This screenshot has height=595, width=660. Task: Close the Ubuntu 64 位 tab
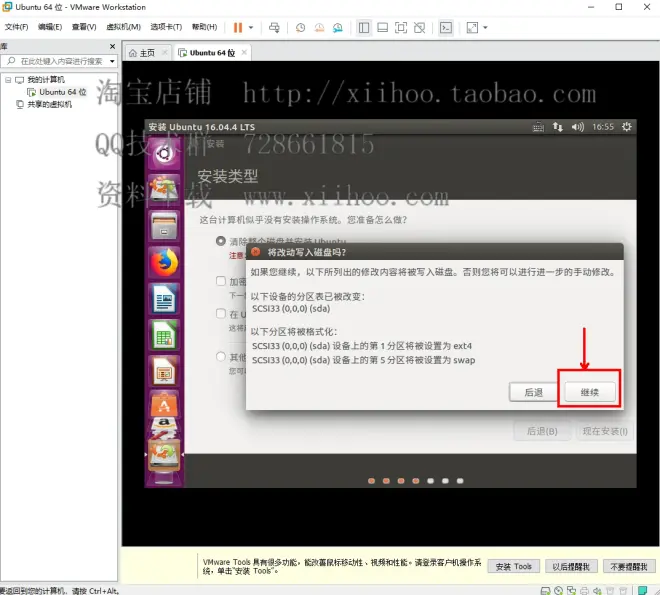244,53
